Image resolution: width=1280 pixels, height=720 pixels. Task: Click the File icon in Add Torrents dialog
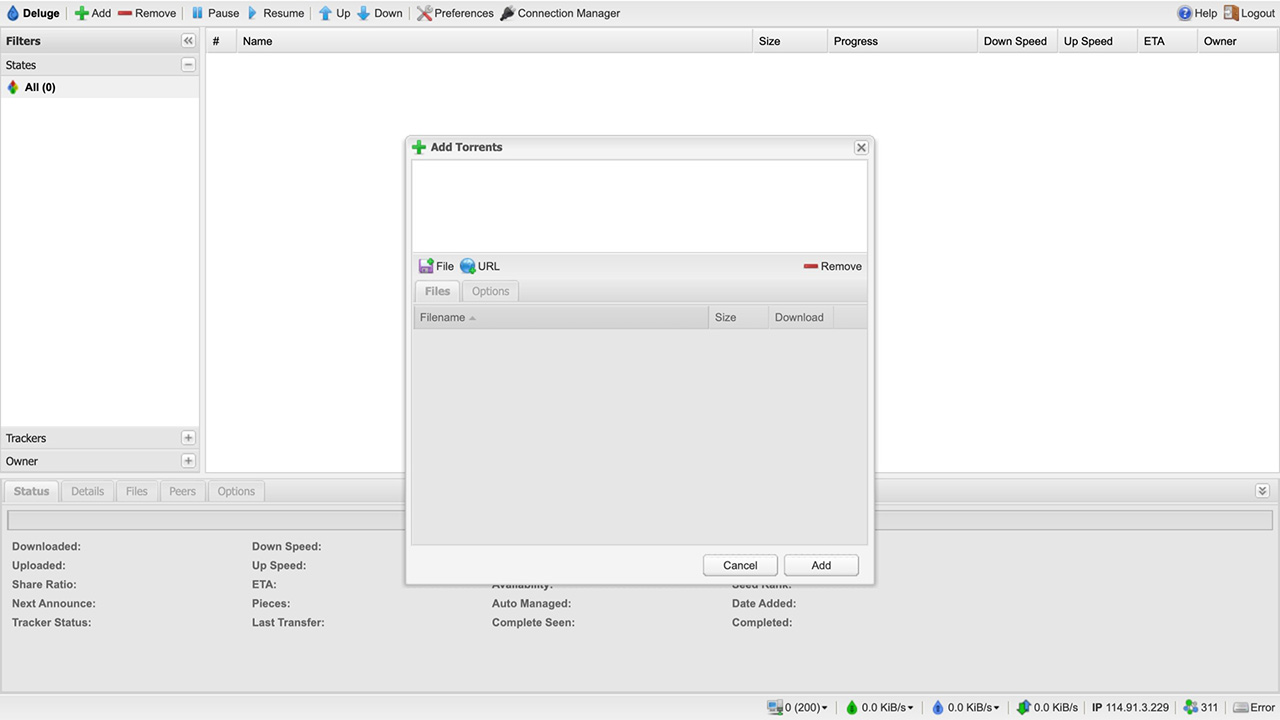tap(426, 266)
